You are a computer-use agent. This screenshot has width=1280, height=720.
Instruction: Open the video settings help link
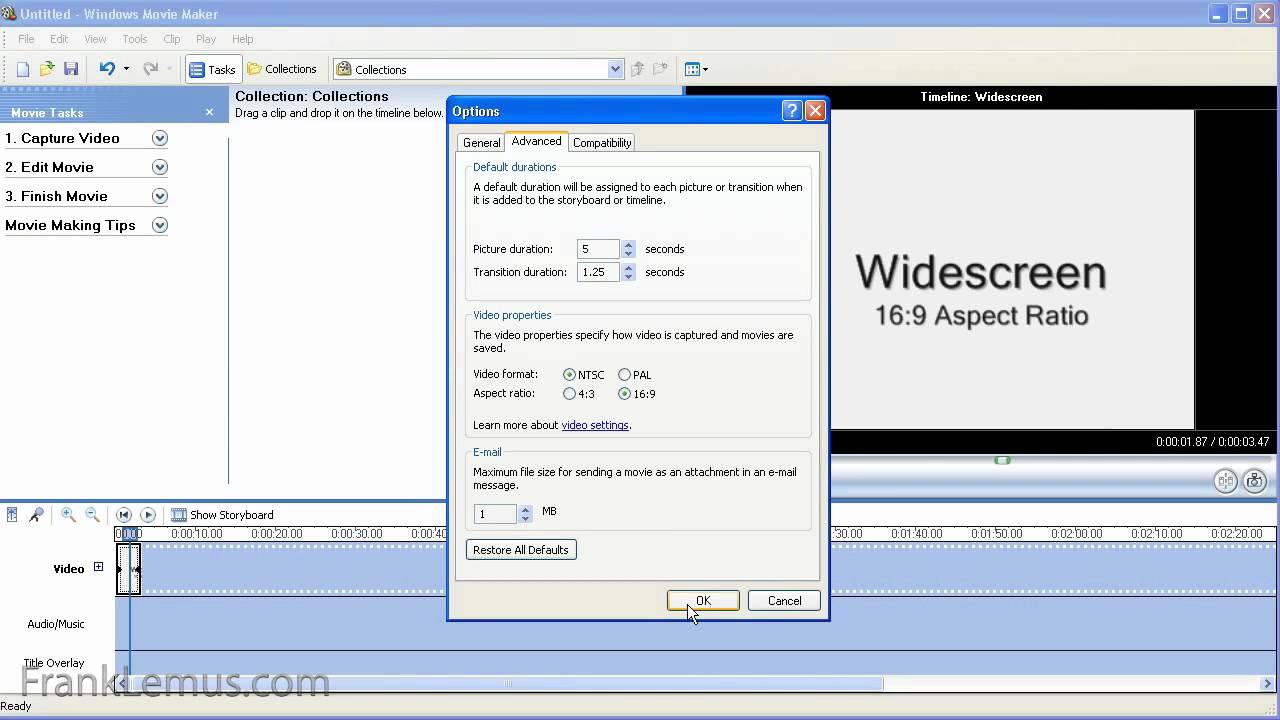pyautogui.click(x=595, y=425)
